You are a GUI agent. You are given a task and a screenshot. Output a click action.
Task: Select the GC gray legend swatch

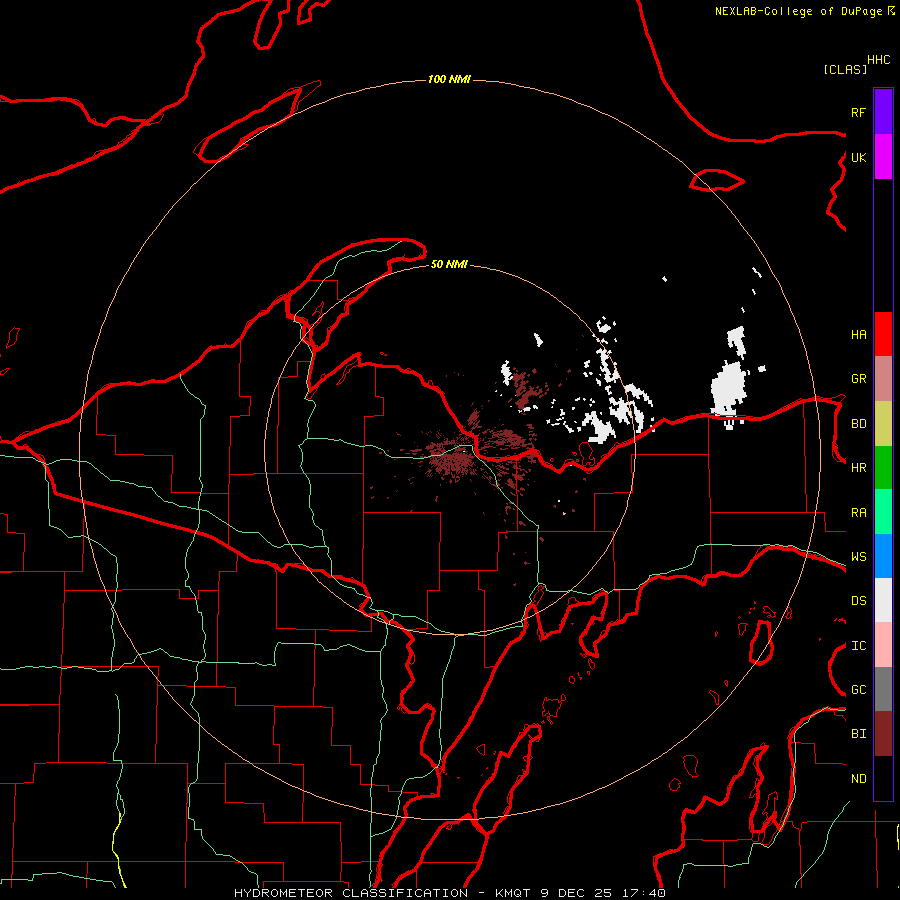883,689
